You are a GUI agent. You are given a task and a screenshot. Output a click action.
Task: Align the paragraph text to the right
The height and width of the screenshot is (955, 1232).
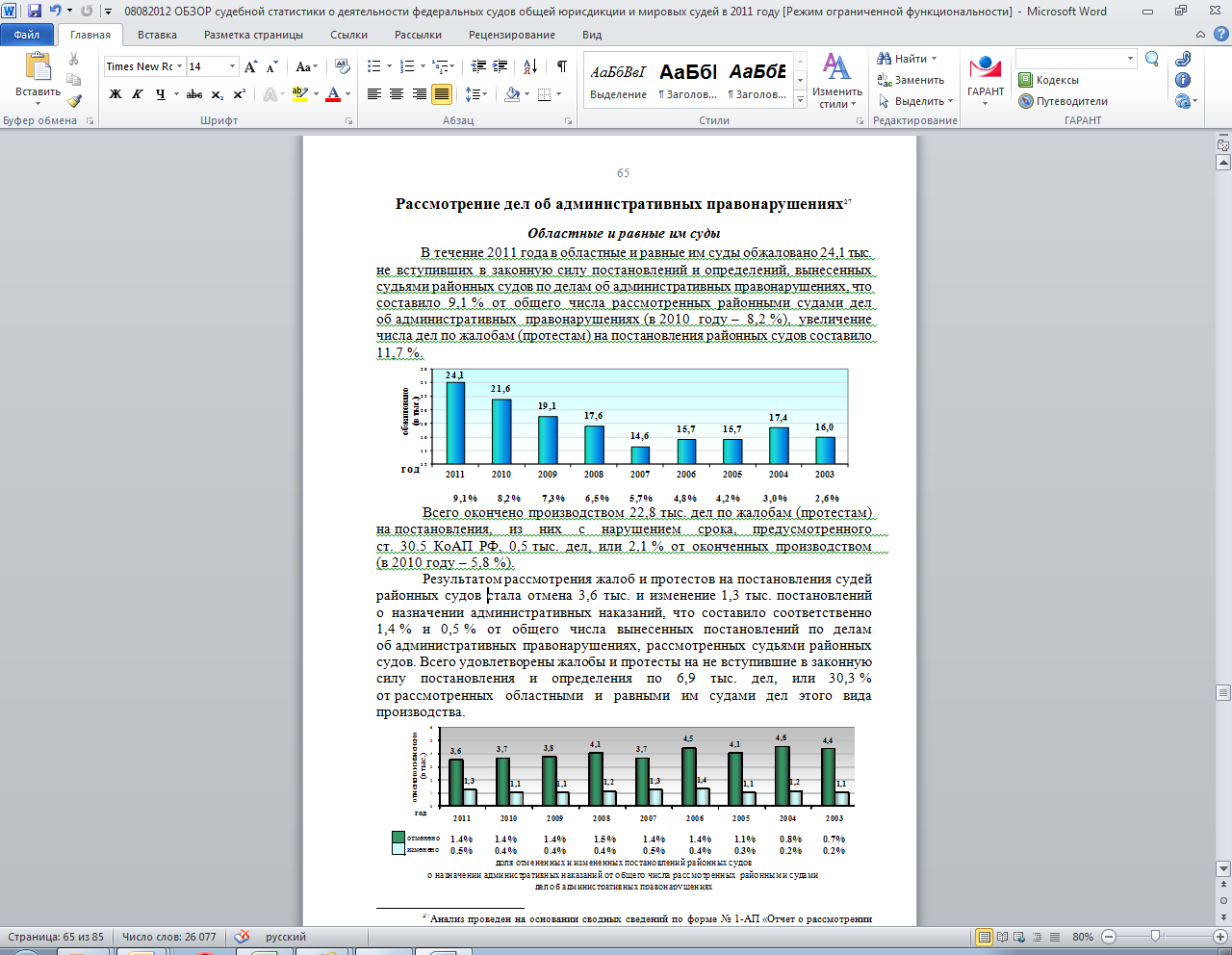pos(420,94)
